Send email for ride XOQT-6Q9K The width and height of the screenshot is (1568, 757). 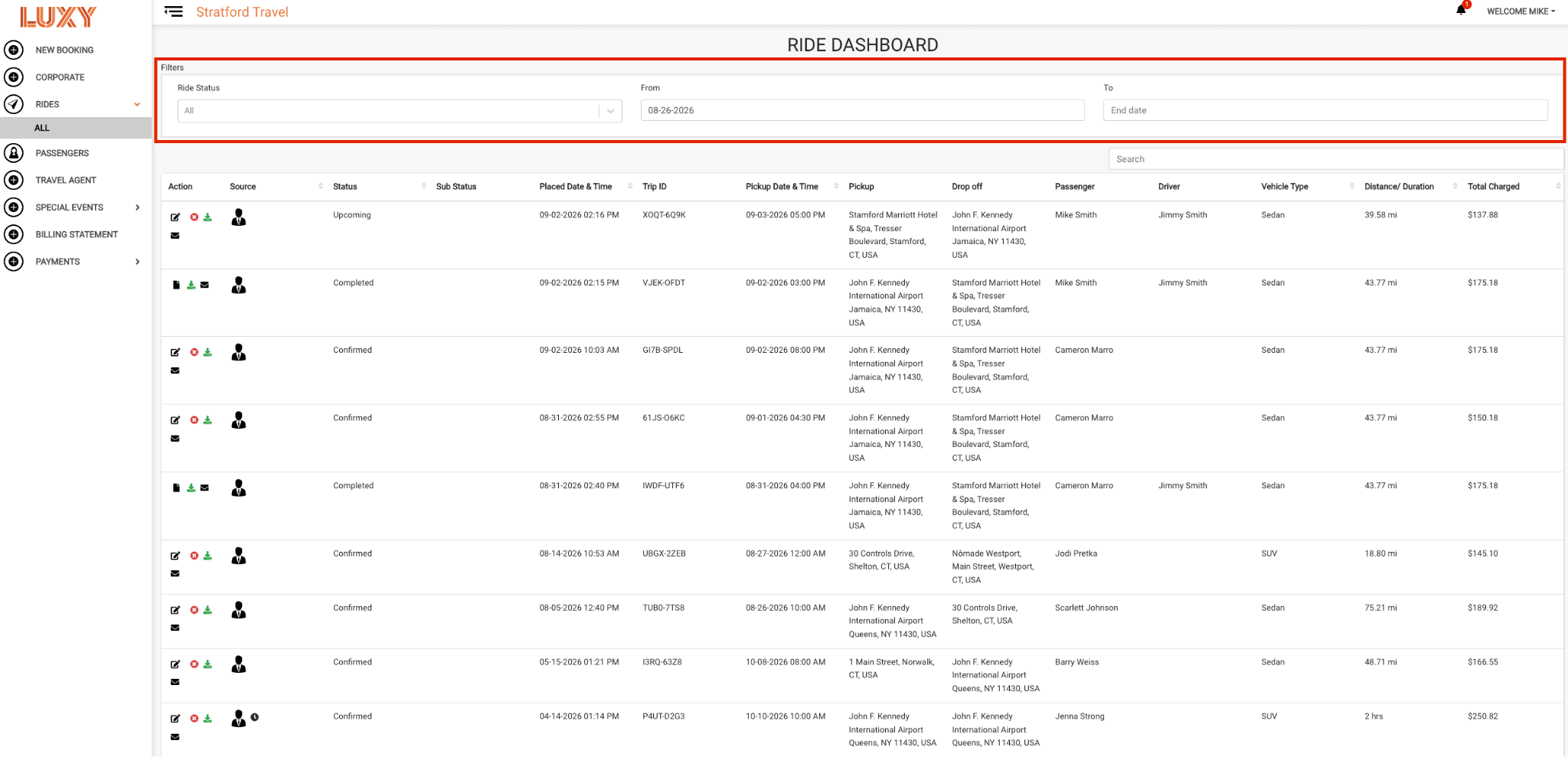click(175, 236)
